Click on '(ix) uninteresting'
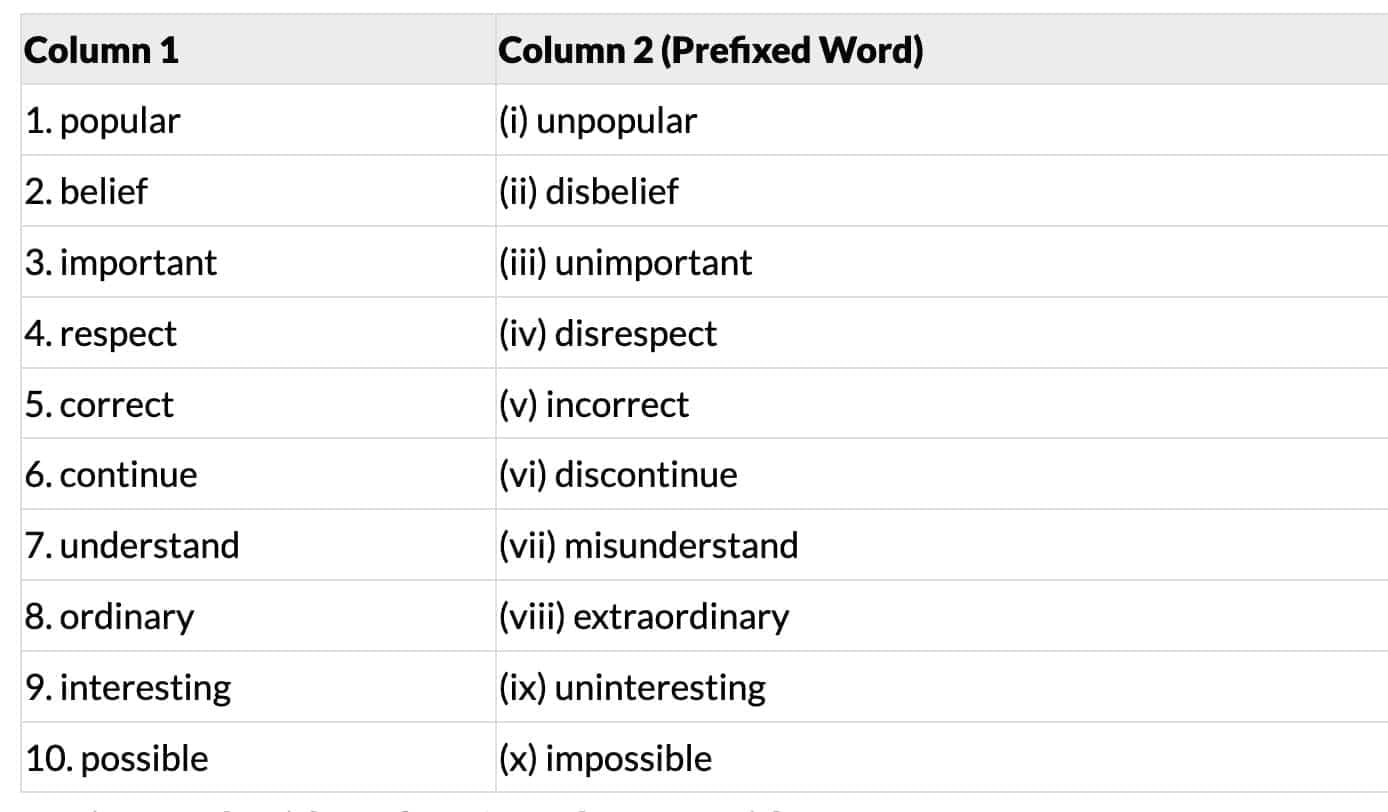1388x812 pixels. tap(632, 687)
